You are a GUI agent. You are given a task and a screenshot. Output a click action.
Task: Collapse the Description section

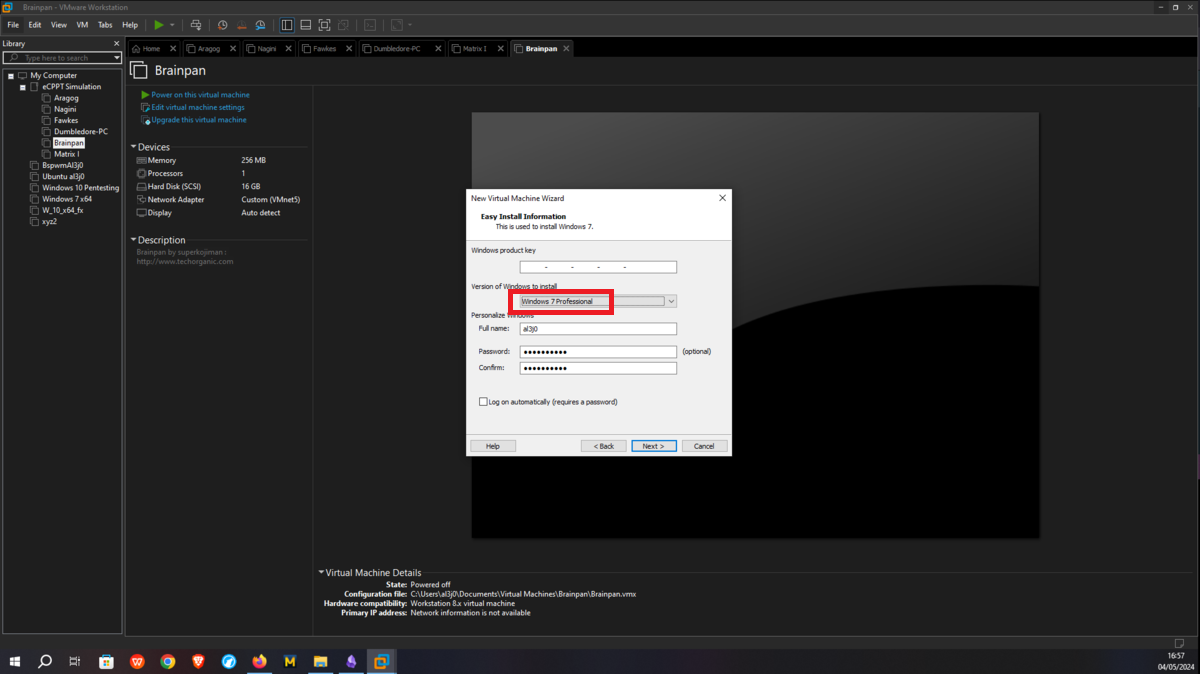tap(133, 240)
